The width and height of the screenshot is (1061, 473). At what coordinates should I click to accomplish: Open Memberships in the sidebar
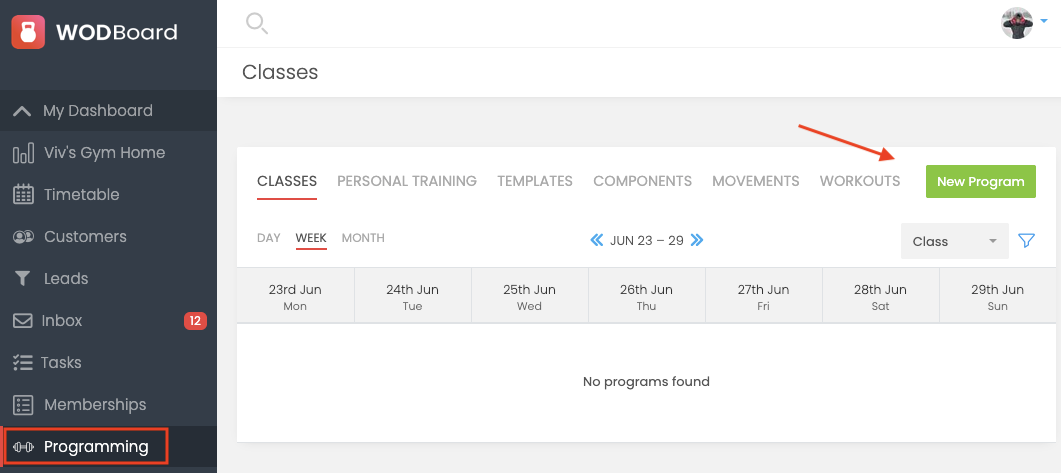108,404
